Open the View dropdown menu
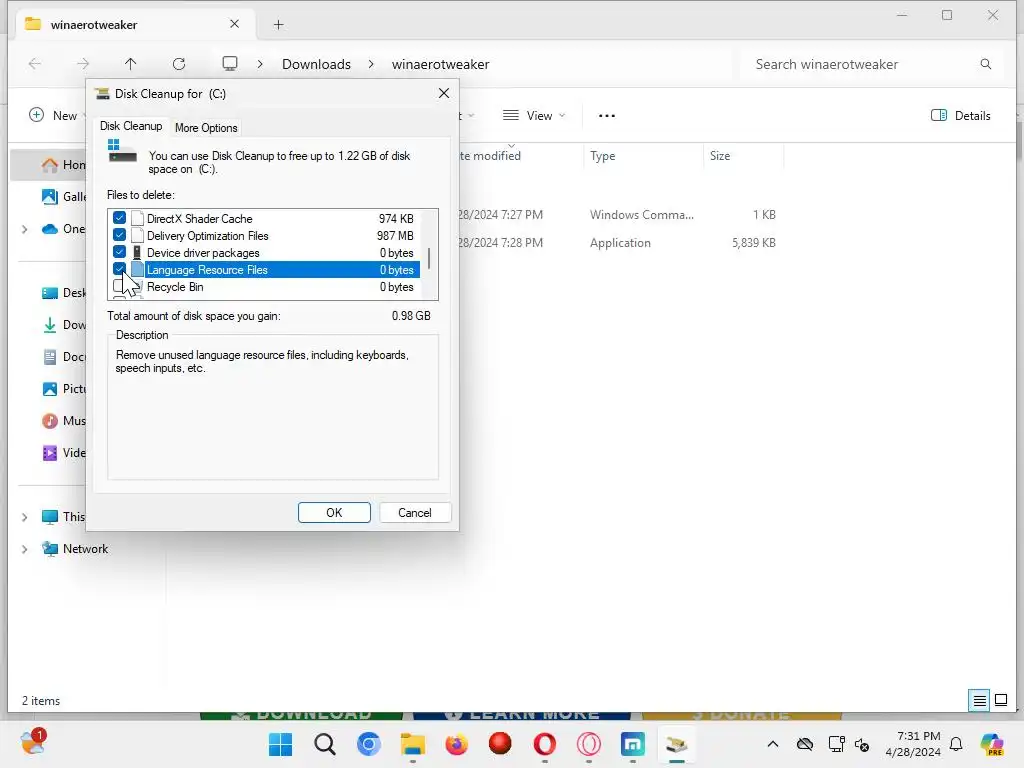Image resolution: width=1024 pixels, height=768 pixels. point(534,116)
